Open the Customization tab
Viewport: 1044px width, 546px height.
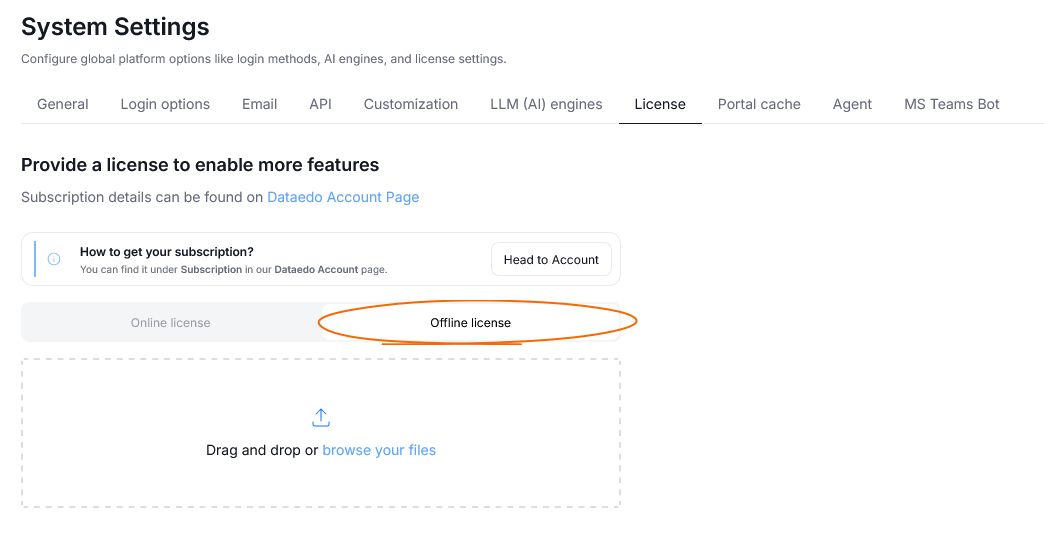pyautogui.click(x=411, y=105)
